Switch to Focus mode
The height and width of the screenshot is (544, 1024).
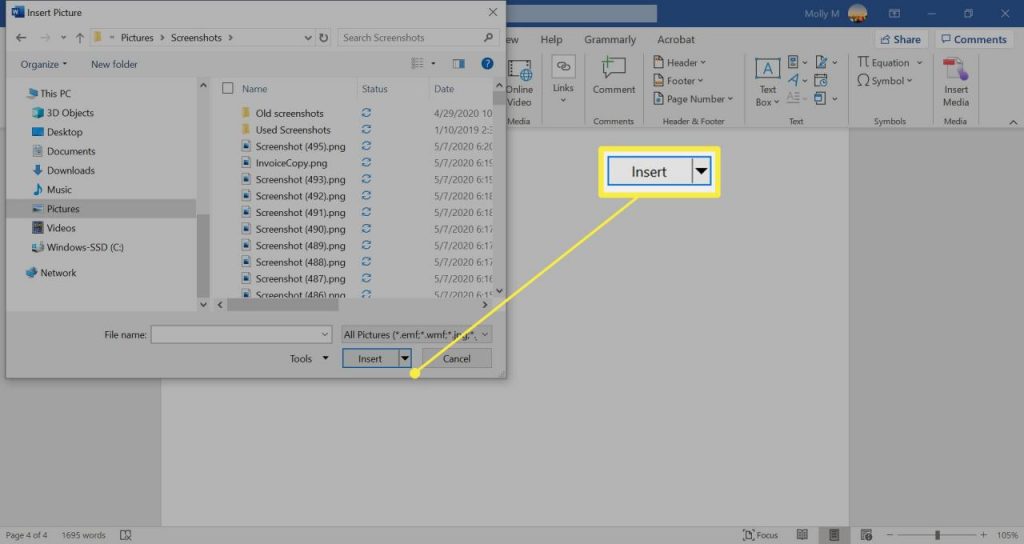(x=760, y=535)
